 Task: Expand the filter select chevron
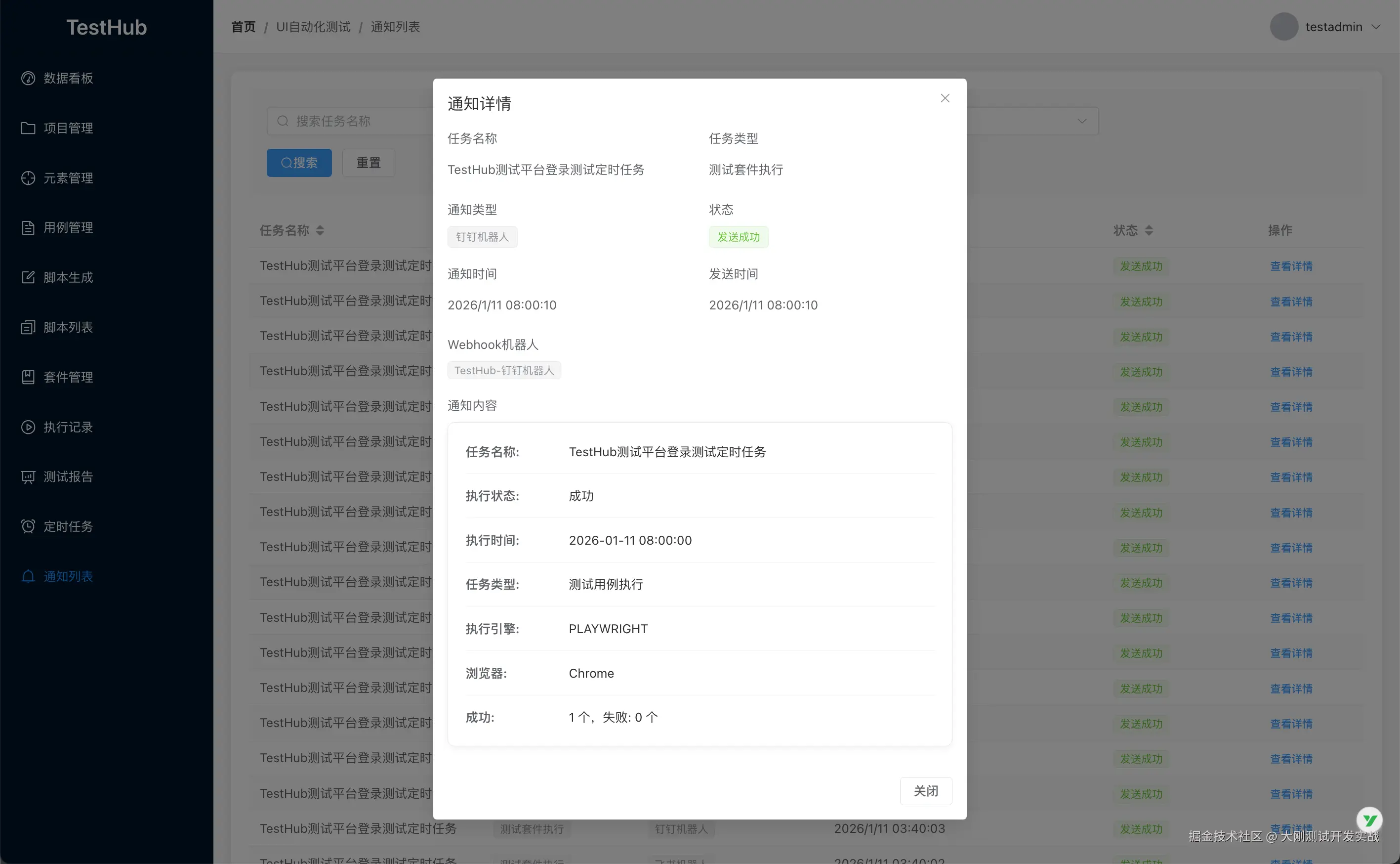1082,121
